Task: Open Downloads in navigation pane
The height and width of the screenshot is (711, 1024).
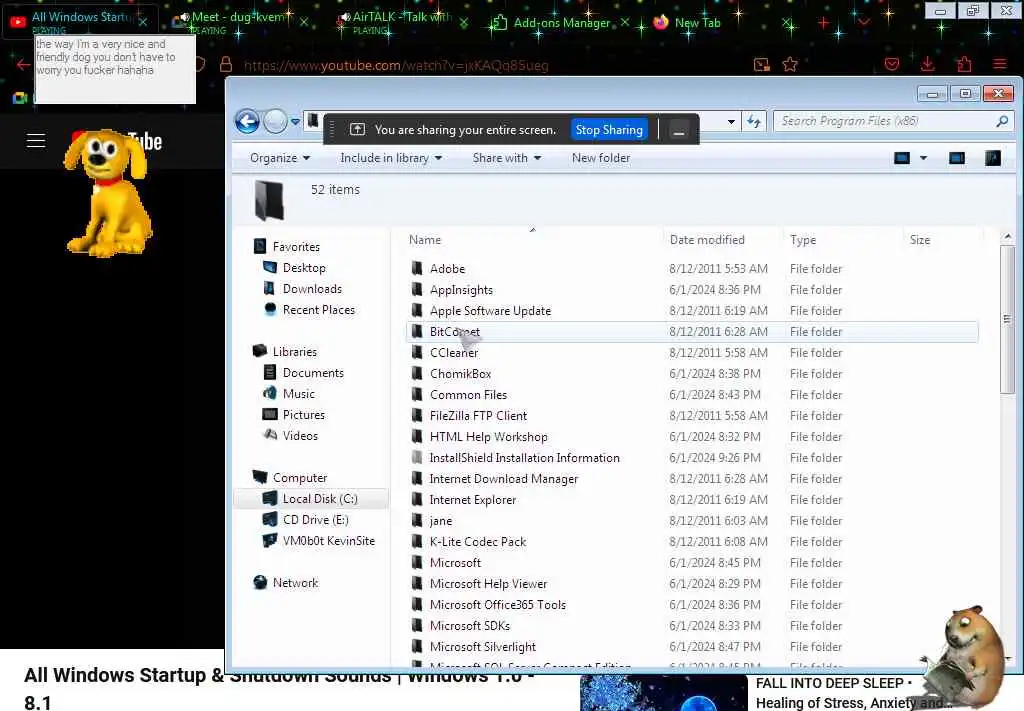Action: (312, 289)
